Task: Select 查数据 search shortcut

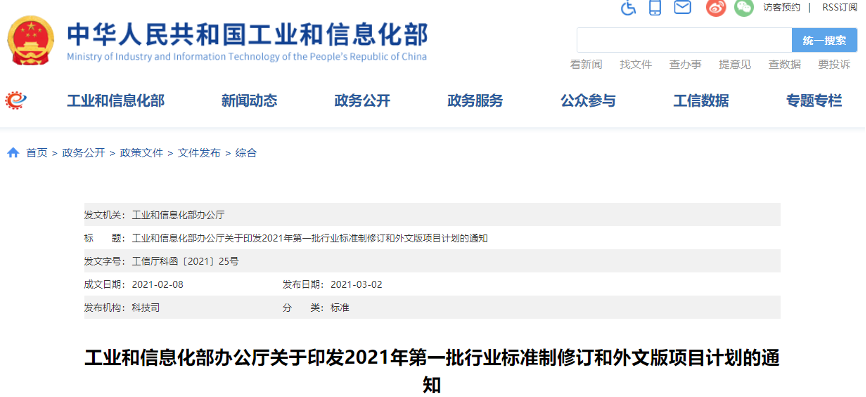Action: [784, 65]
